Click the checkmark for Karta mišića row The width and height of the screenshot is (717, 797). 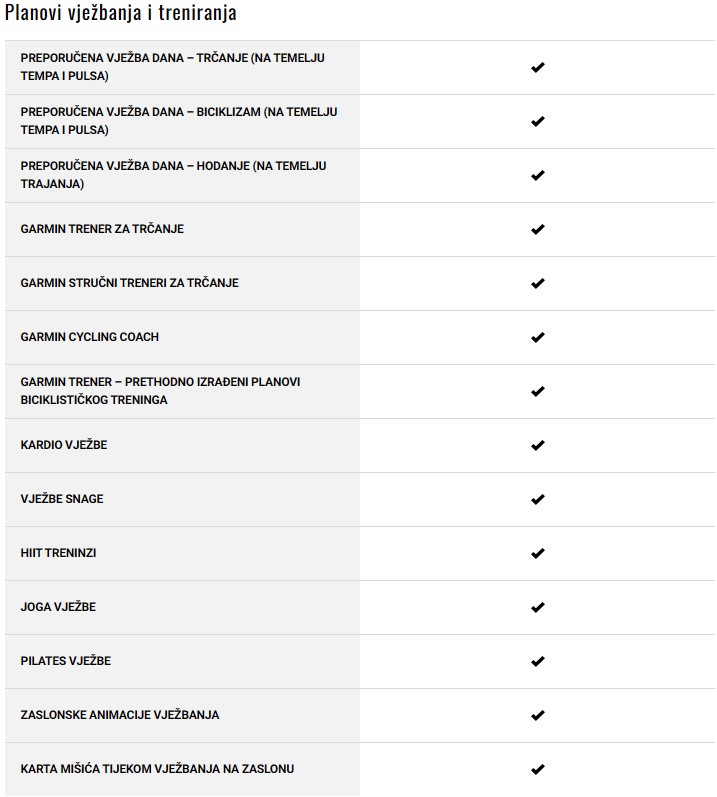(537, 769)
